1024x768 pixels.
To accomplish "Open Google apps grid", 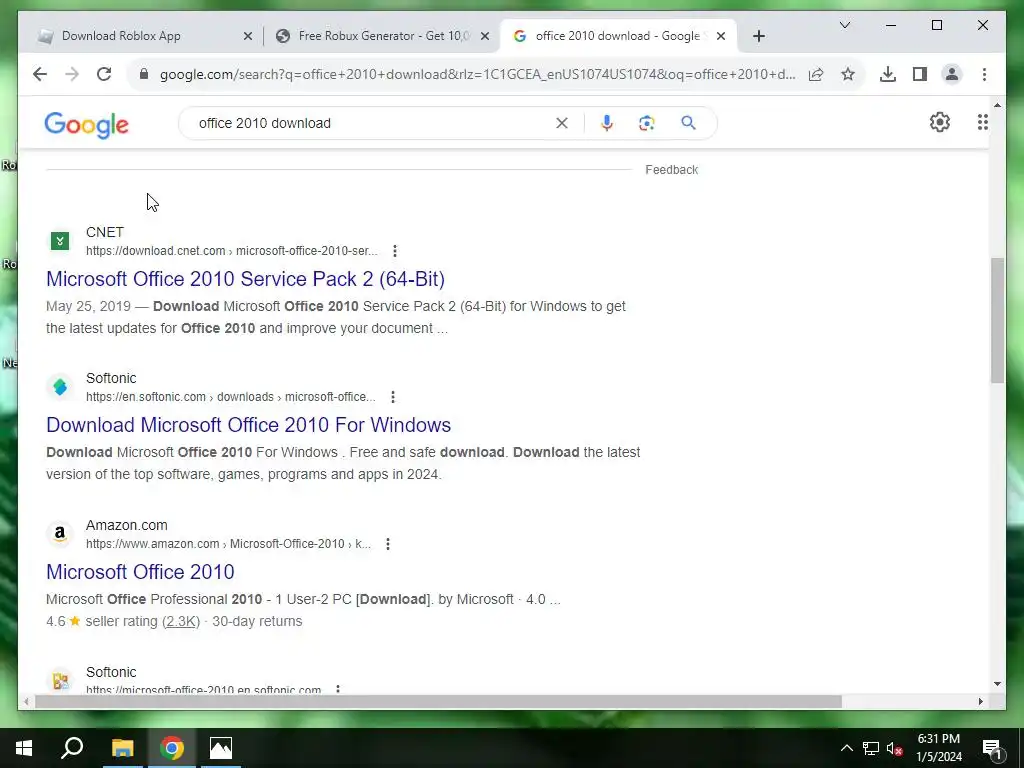I will click(982, 122).
